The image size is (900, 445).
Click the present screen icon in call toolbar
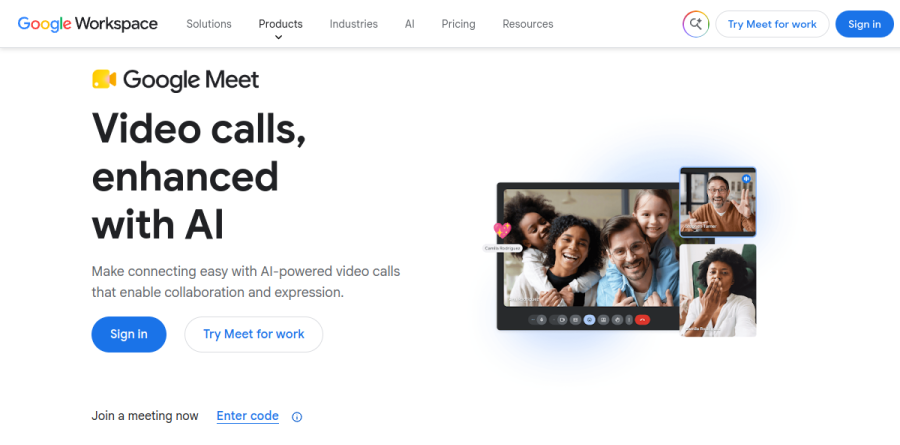click(603, 320)
